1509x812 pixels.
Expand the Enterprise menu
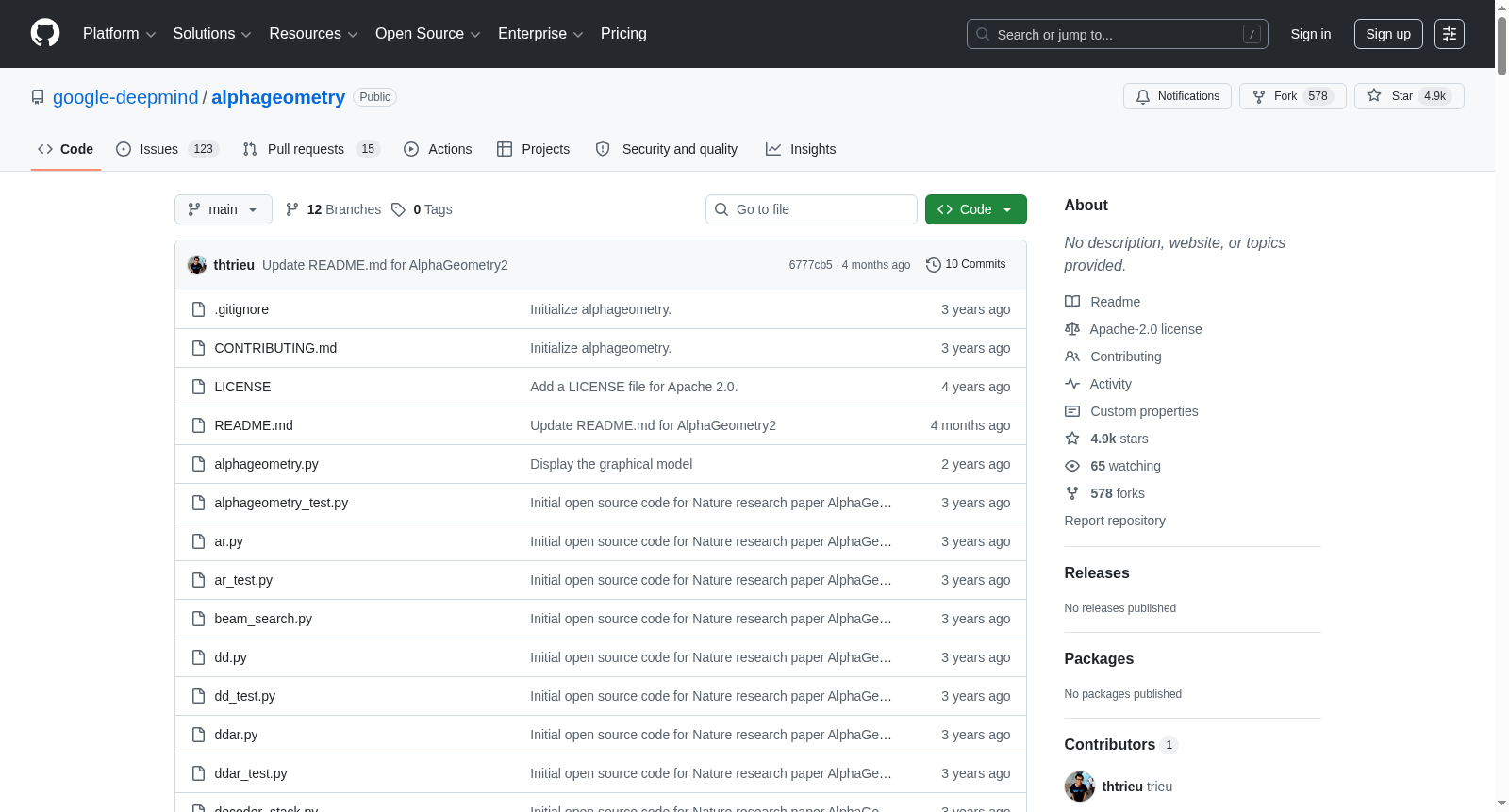(x=540, y=34)
